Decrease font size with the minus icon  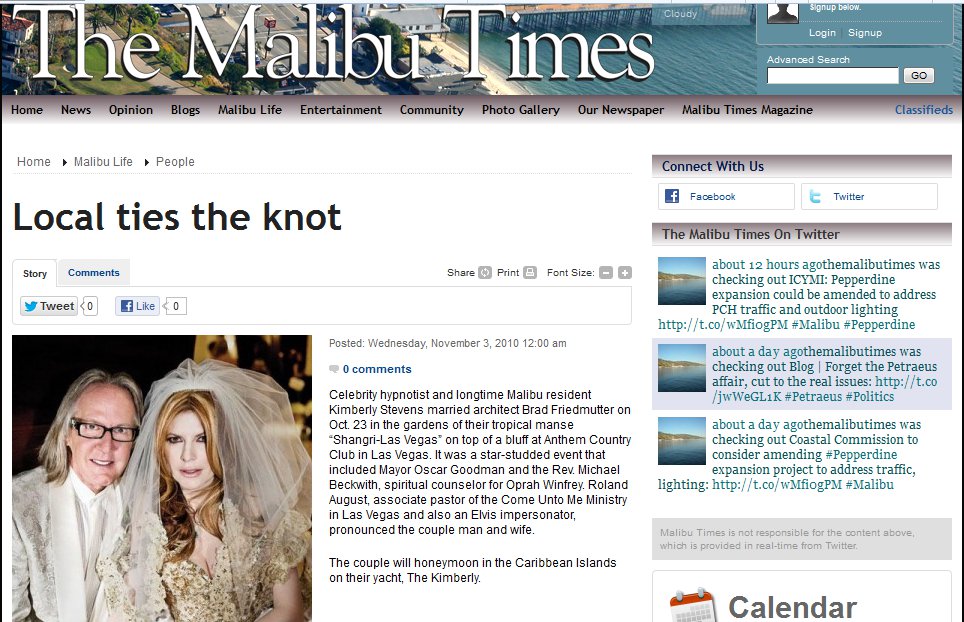tap(606, 273)
